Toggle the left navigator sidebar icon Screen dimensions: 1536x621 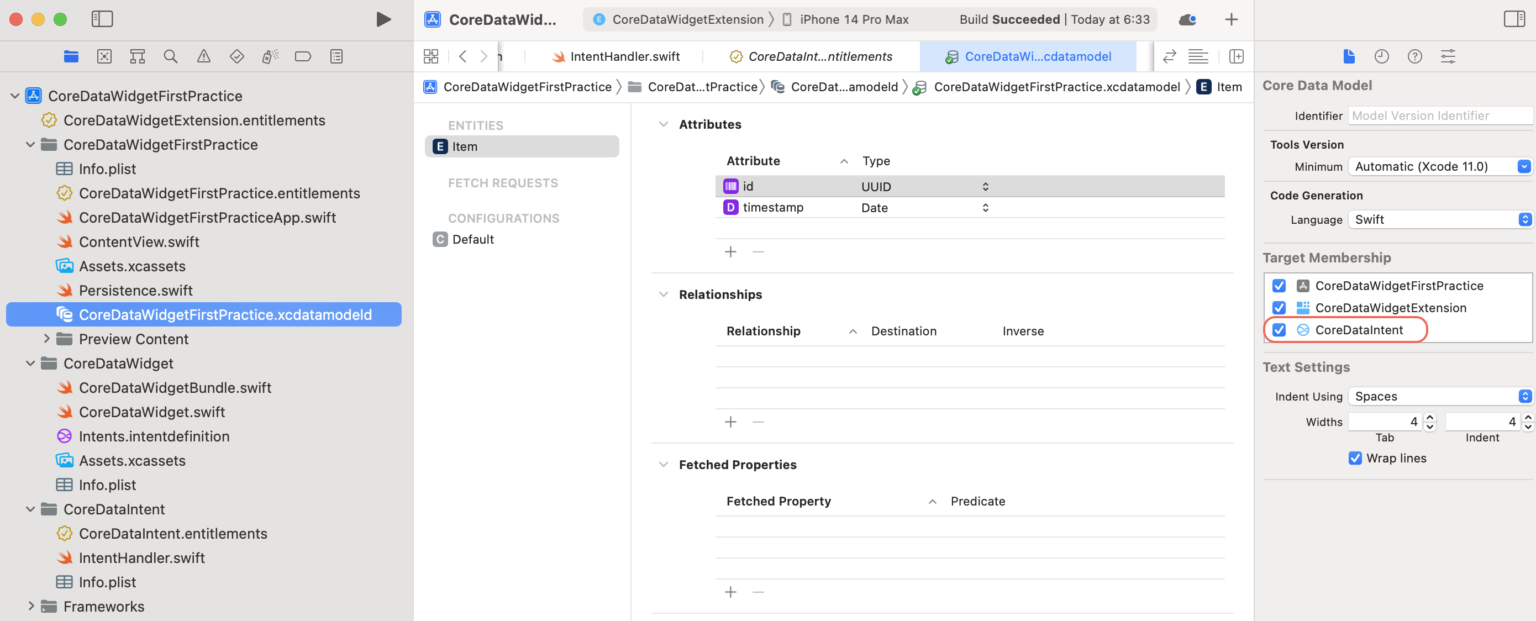pos(102,19)
